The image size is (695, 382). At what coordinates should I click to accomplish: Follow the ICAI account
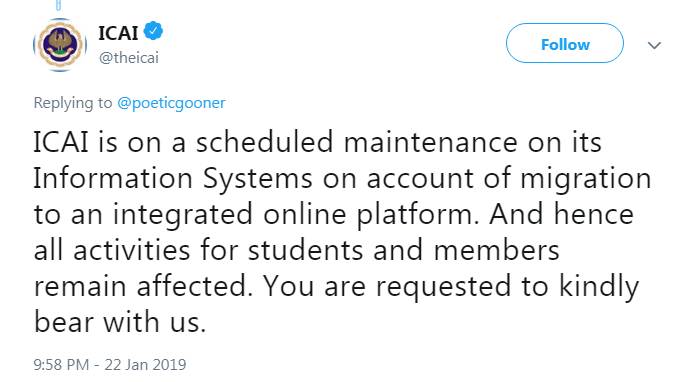(565, 43)
